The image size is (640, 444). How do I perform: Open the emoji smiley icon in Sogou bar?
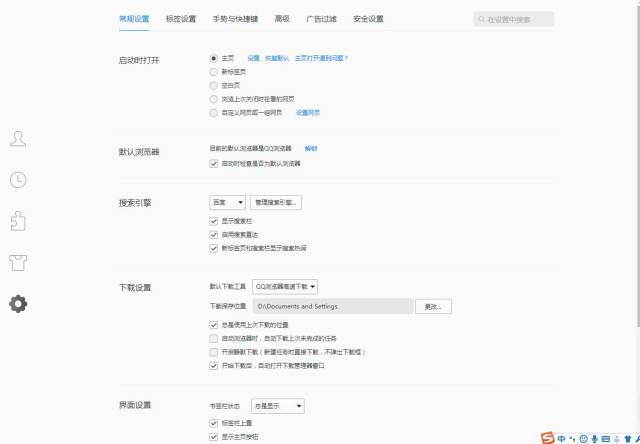point(583,439)
